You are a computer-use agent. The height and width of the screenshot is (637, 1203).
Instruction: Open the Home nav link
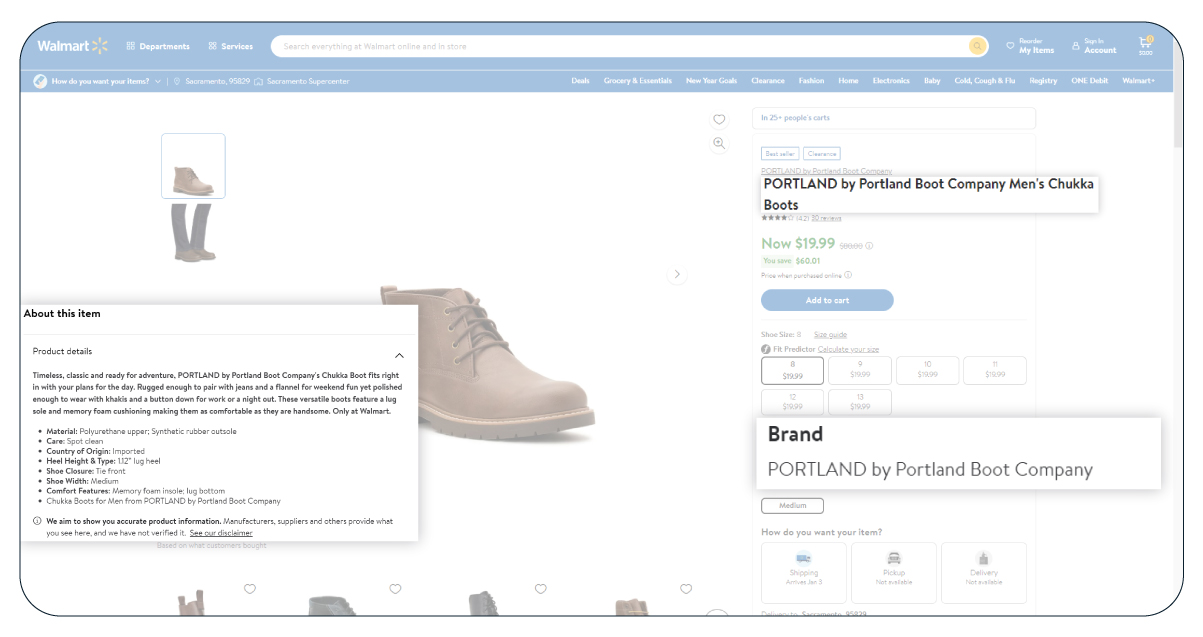coord(848,81)
